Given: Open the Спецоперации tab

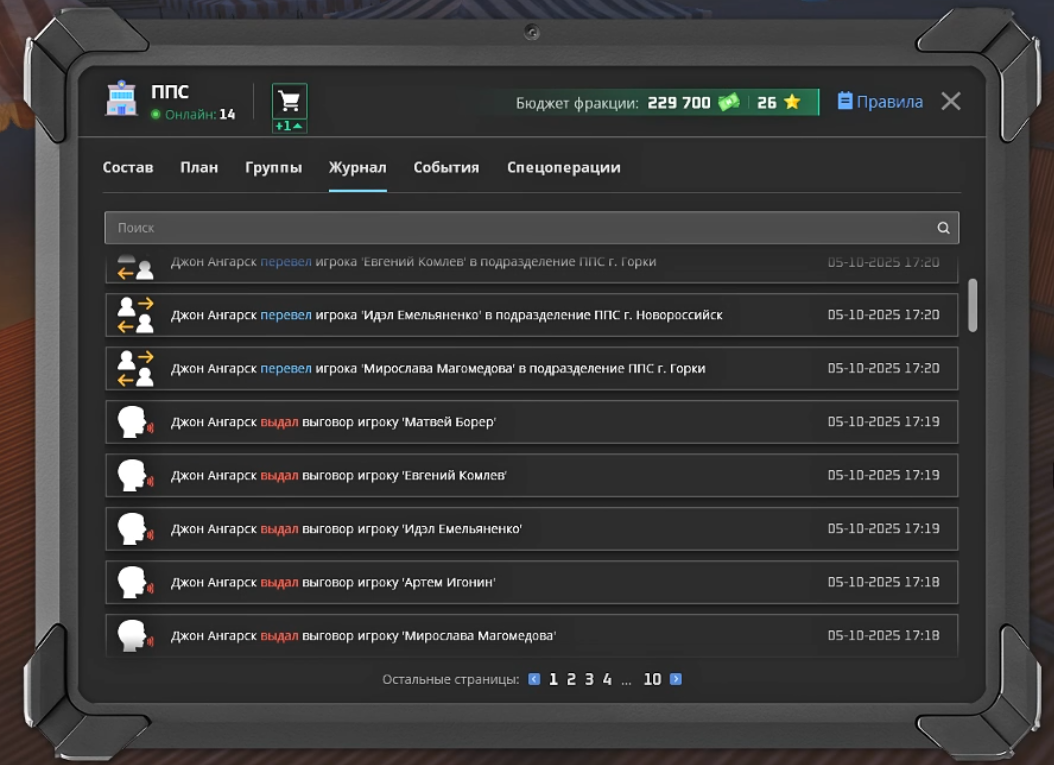Looking at the screenshot, I should pyautogui.click(x=563, y=168).
